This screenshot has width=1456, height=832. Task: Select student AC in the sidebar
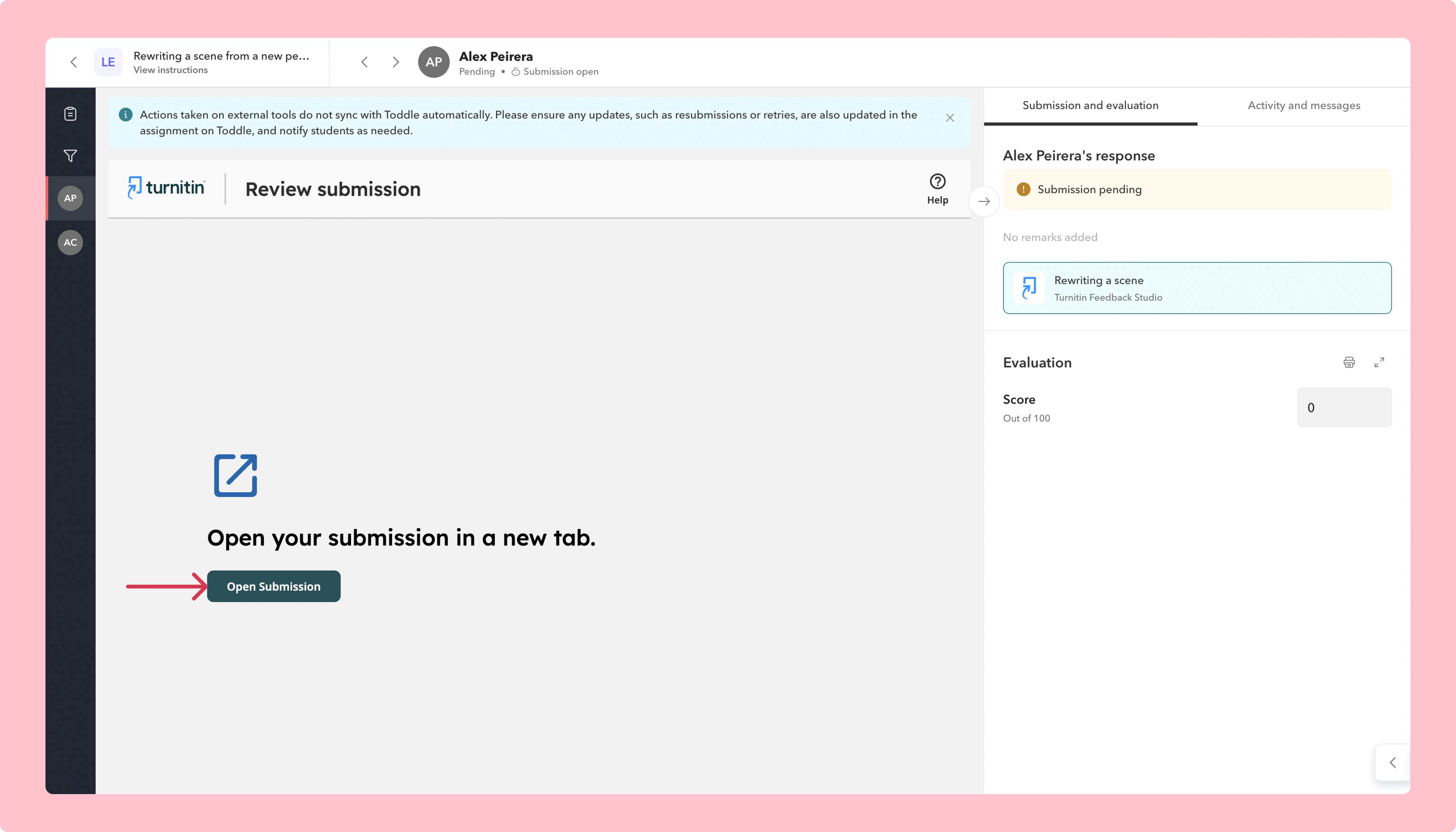(x=70, y=242)
